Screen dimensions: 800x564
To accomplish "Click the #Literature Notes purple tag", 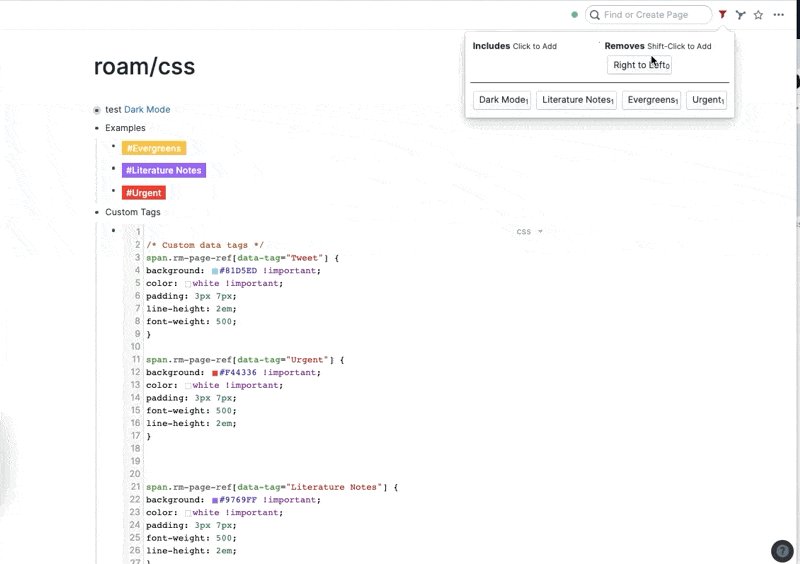I will [x=164, y=170].
